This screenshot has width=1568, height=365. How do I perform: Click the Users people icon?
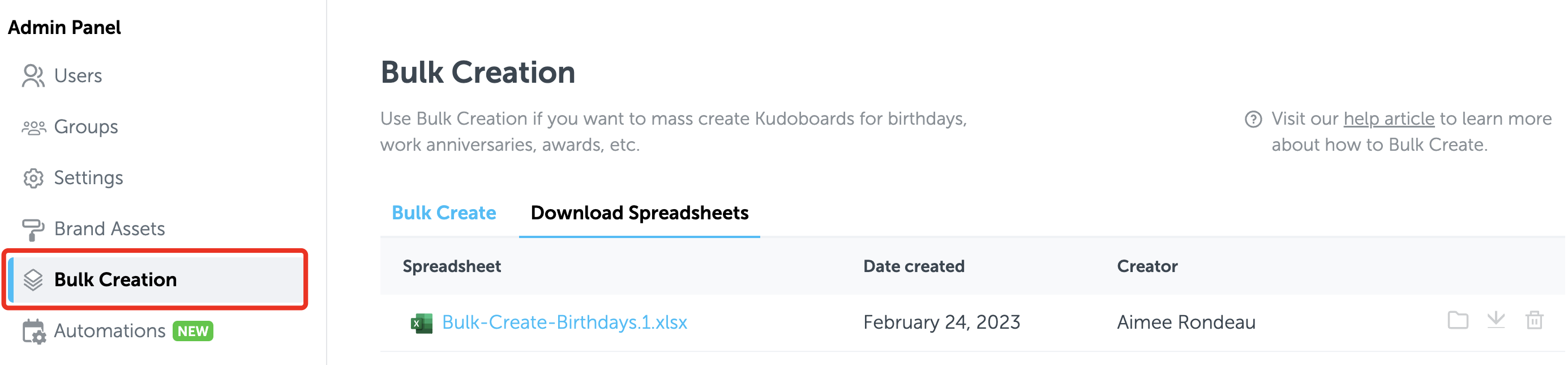[x=33, y=76]
